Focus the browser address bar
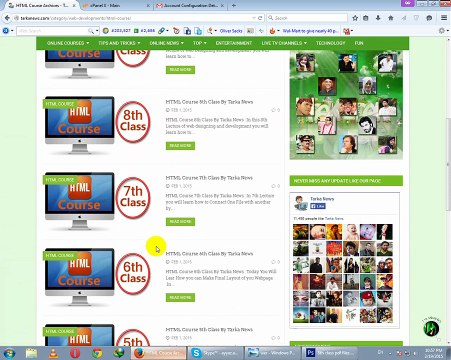This screenshot has height=360, width=451. point(133,18)
